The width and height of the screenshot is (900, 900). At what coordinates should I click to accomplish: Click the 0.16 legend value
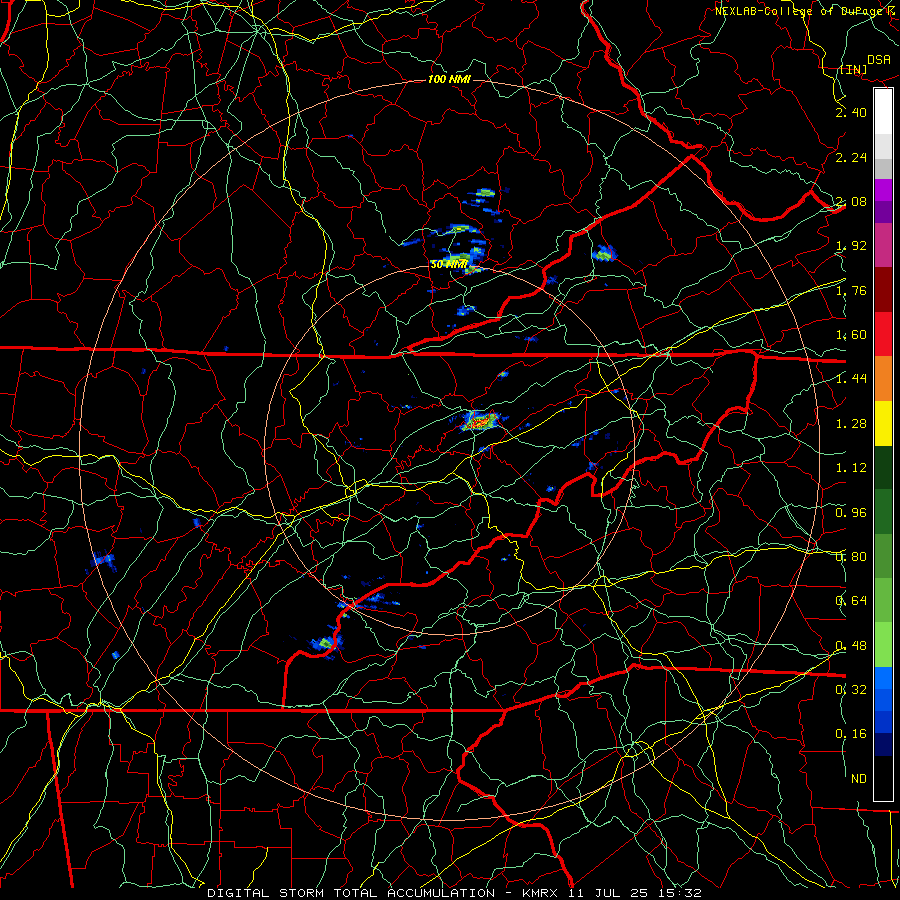(x=851, y=734)
